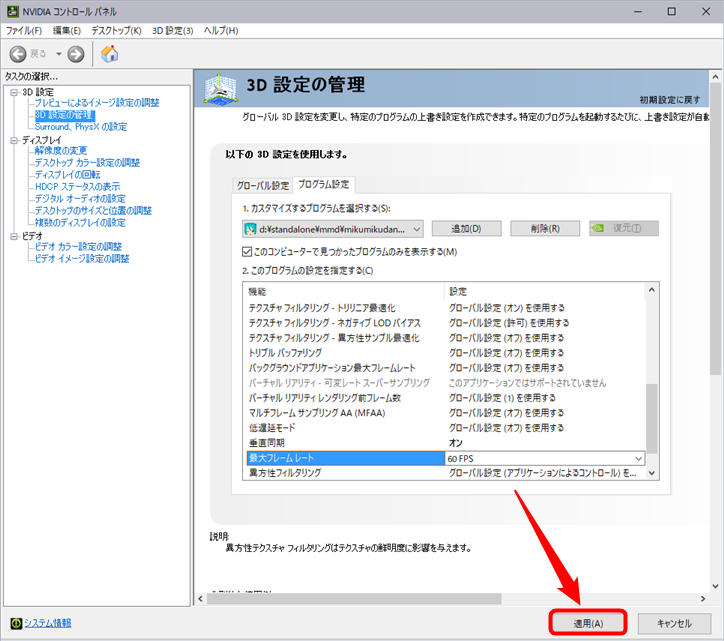Select プレビューによるイメージ設定の調整 in tree
Viewport: 724px width, 641px height.
[97, 103]
